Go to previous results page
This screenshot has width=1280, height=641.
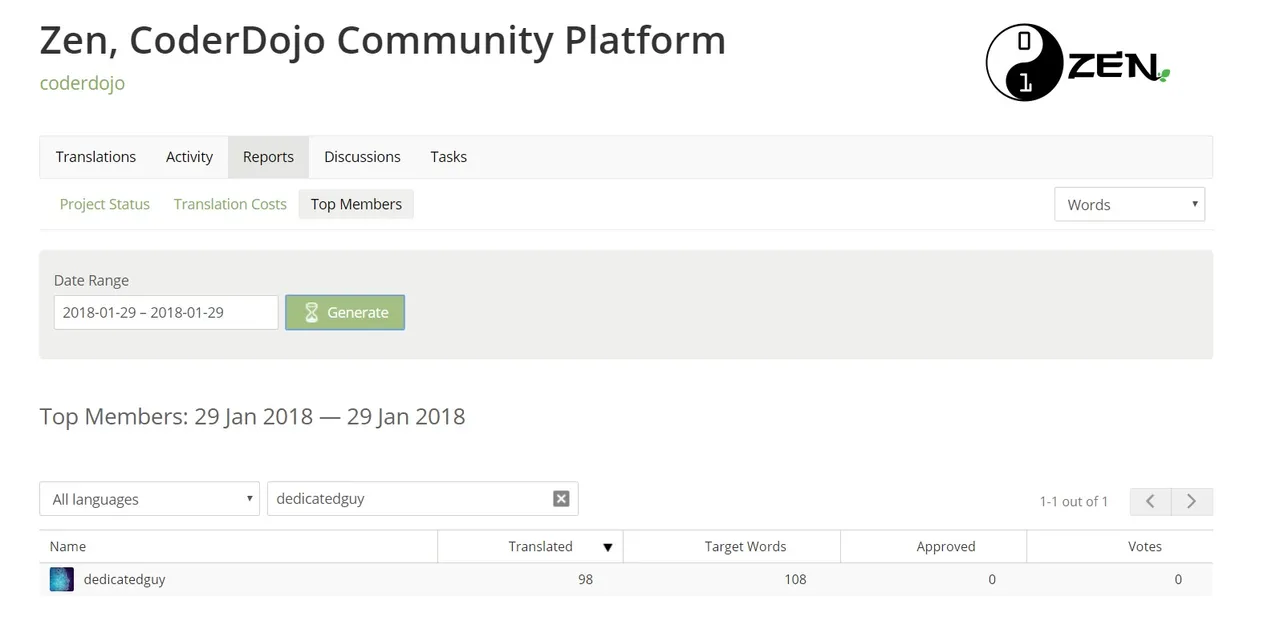point(1150,501)
